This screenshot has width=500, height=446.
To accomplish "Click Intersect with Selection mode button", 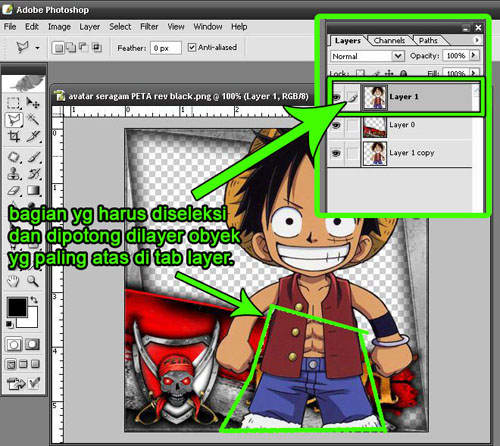I will coord(97,48).
